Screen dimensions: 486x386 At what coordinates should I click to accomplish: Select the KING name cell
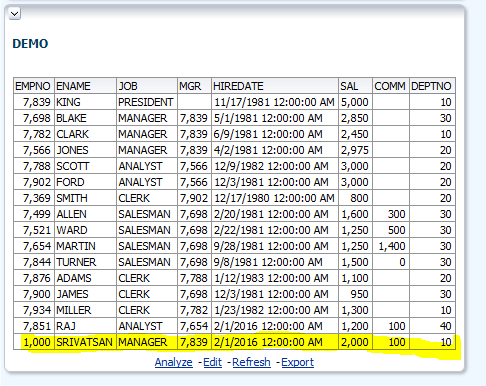pos(85,102)
